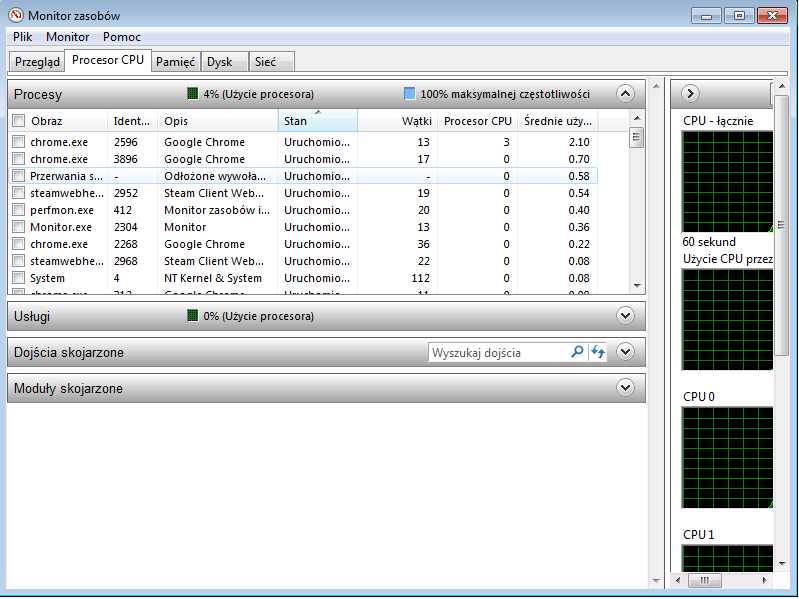Click the refresh icon beside the search box
This screenshot has height=599, width=799.
point(598,352)
